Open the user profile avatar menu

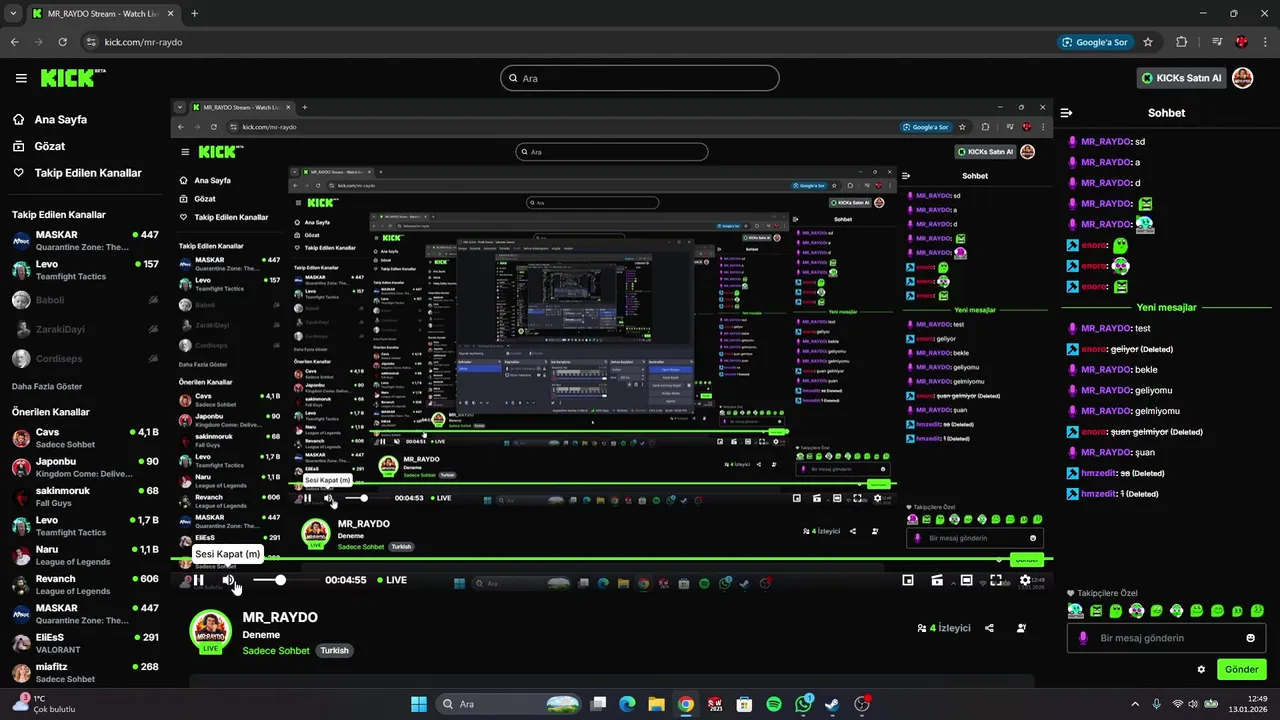[x=1242, y=78]
